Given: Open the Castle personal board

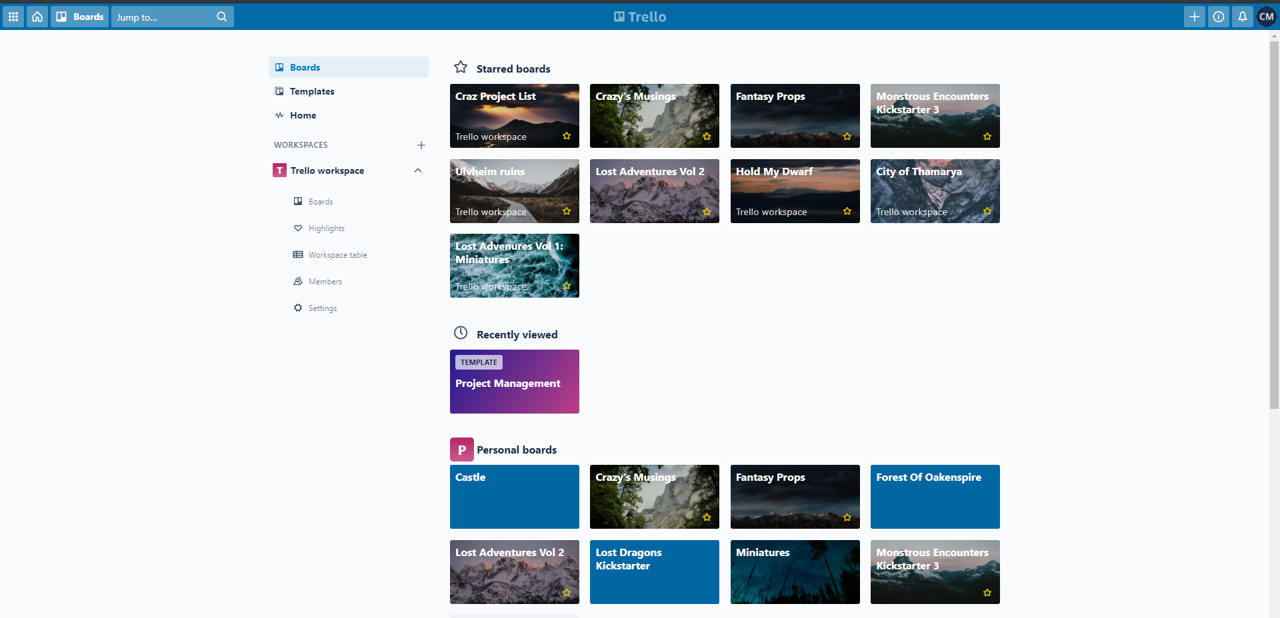Looking at the screenshot, I should pos(514,497).
